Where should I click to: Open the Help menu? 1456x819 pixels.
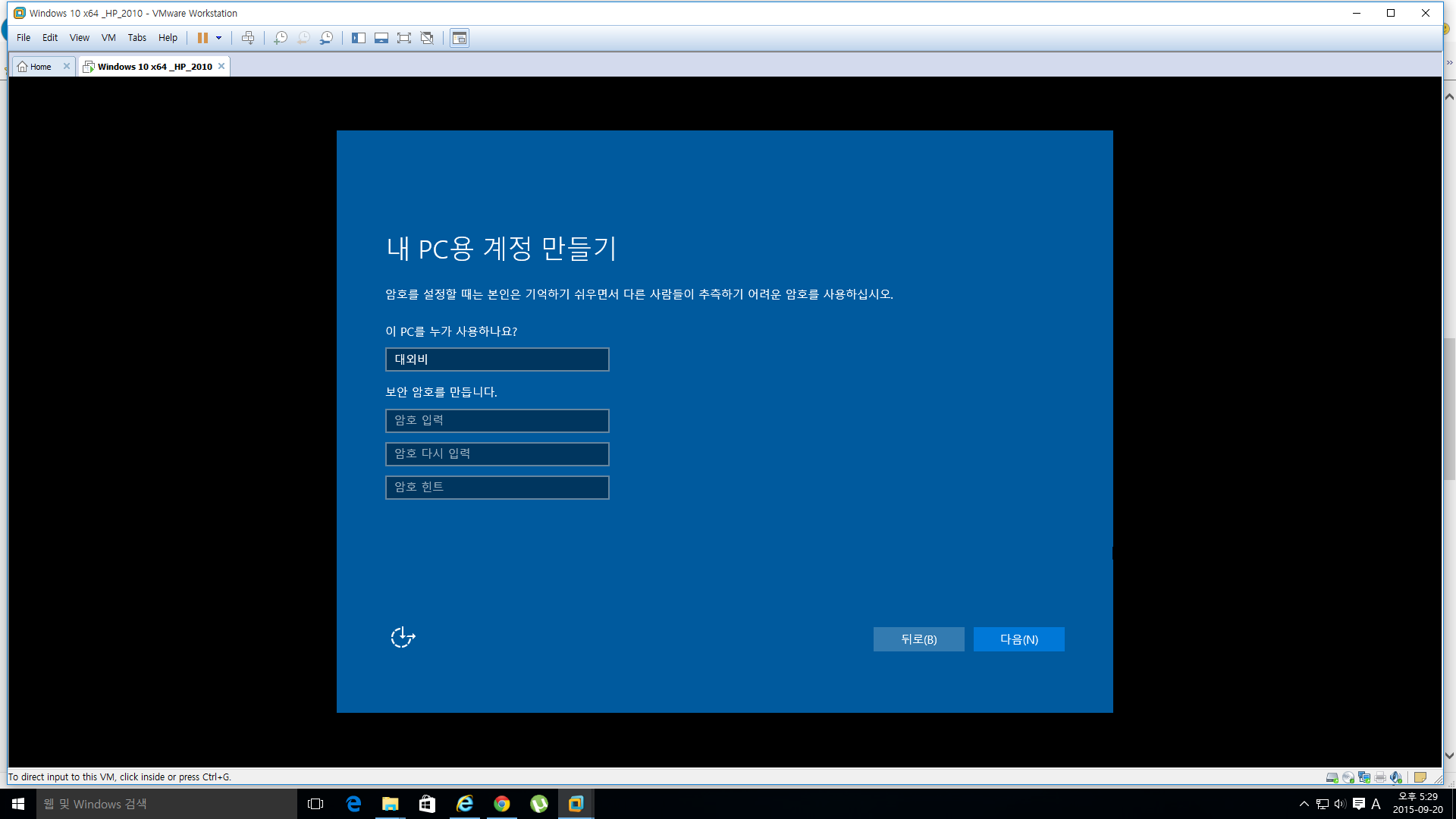click(x=168, y=38)
